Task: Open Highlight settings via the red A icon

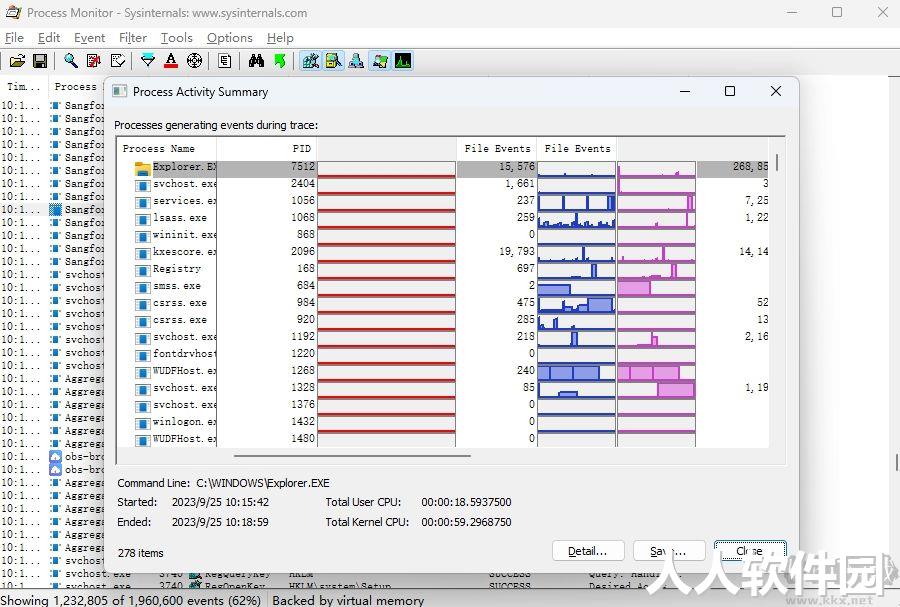Action: pos(170,61)
